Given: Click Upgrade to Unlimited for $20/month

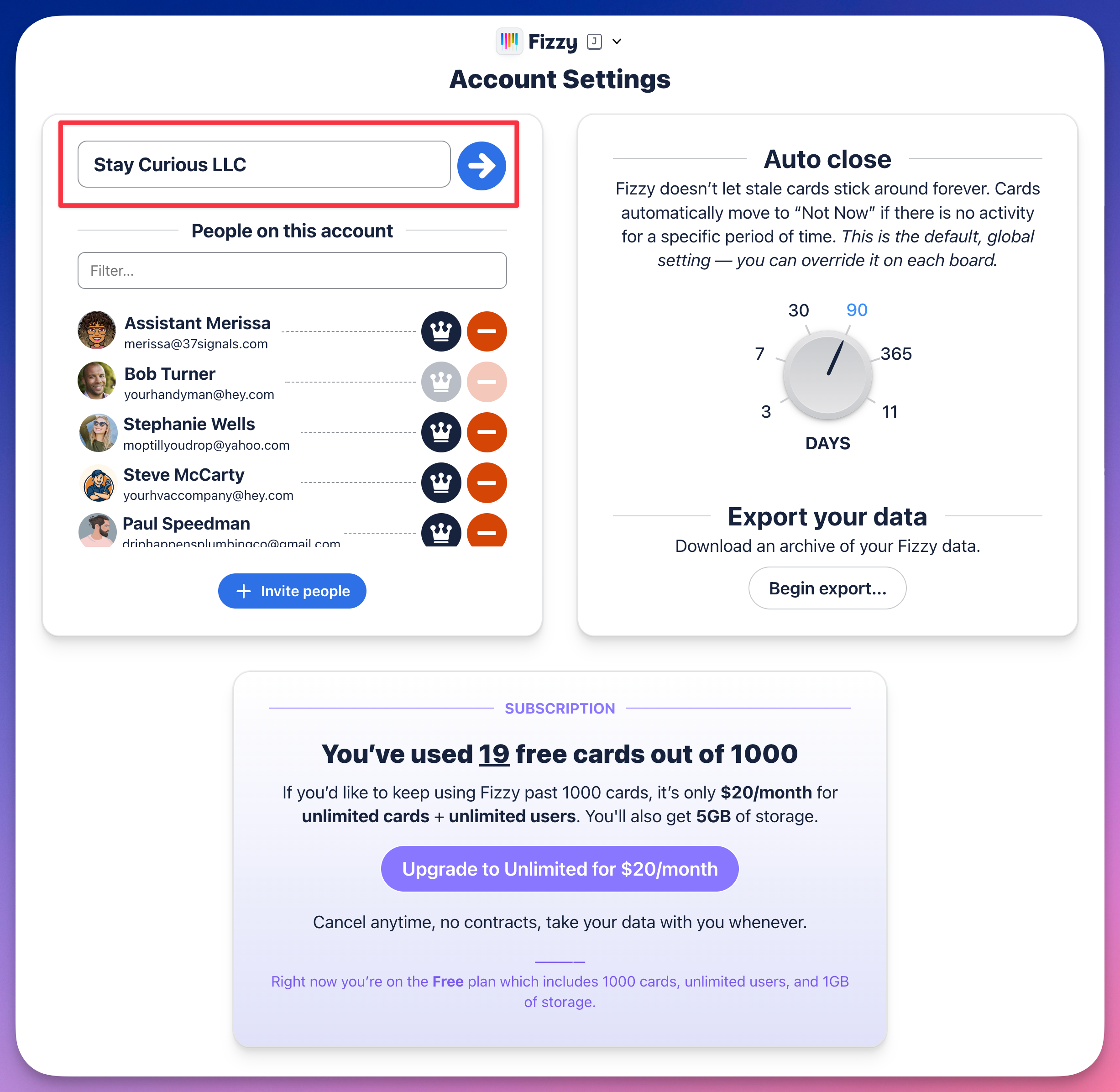Looking at the screenshot, I should tap(559, 868).
